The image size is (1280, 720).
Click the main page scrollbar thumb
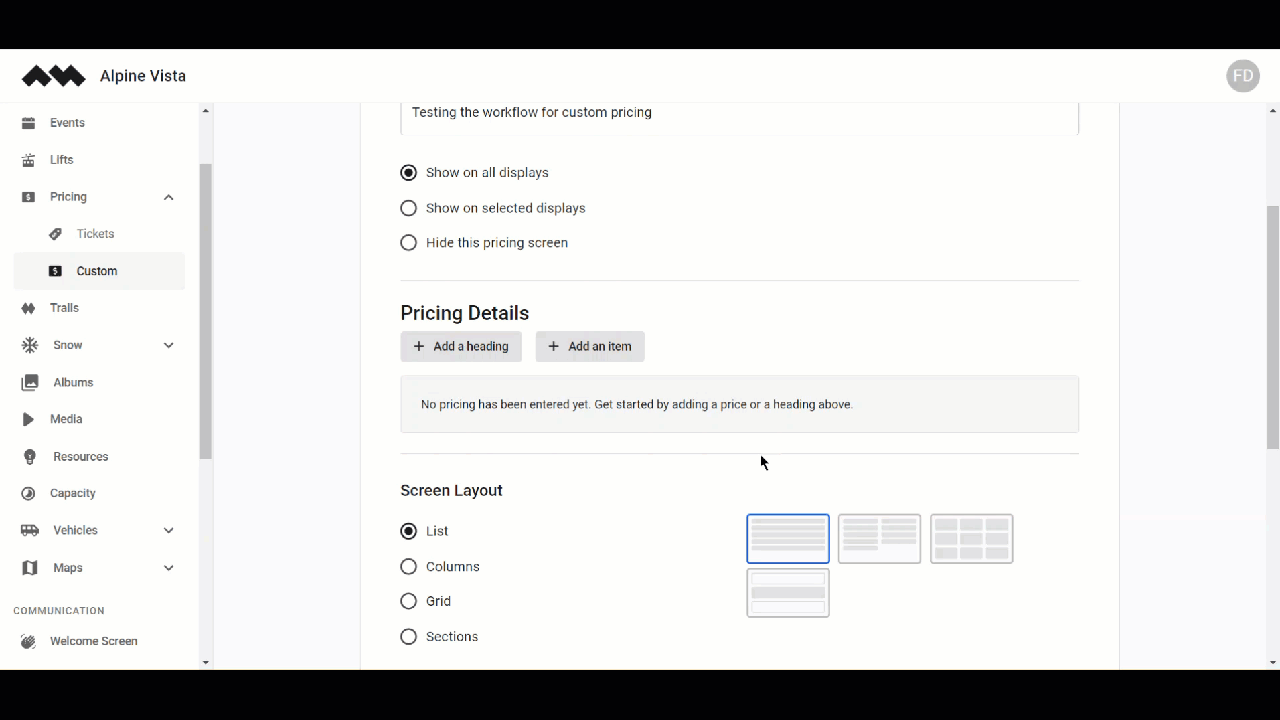click(1273, 327)
